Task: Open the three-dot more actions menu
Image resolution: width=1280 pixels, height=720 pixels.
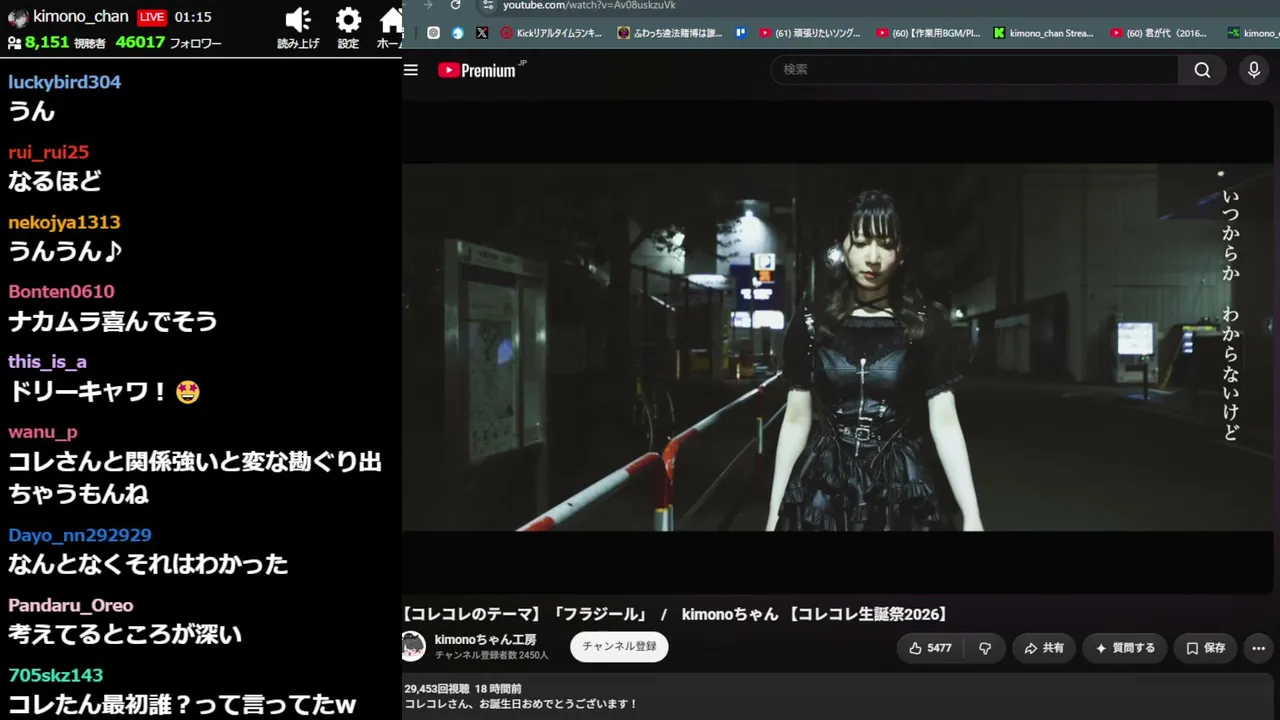Action: click(x=1258, y=648)
